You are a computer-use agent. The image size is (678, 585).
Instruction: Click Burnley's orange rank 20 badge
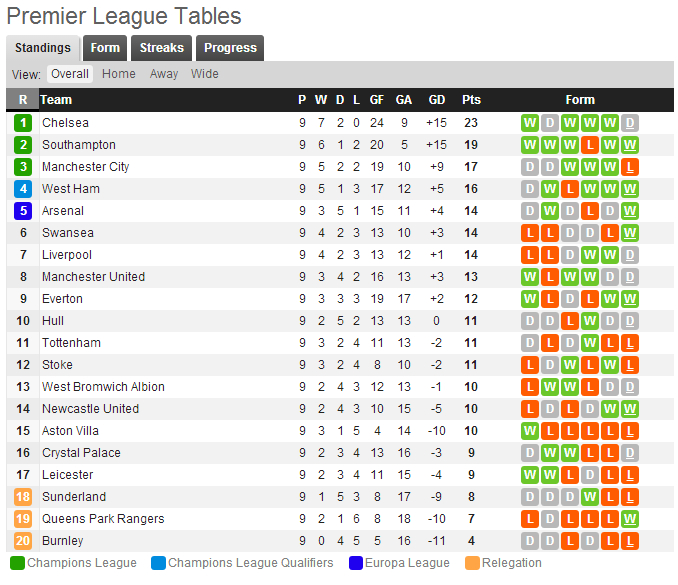(x=23, y=541)
